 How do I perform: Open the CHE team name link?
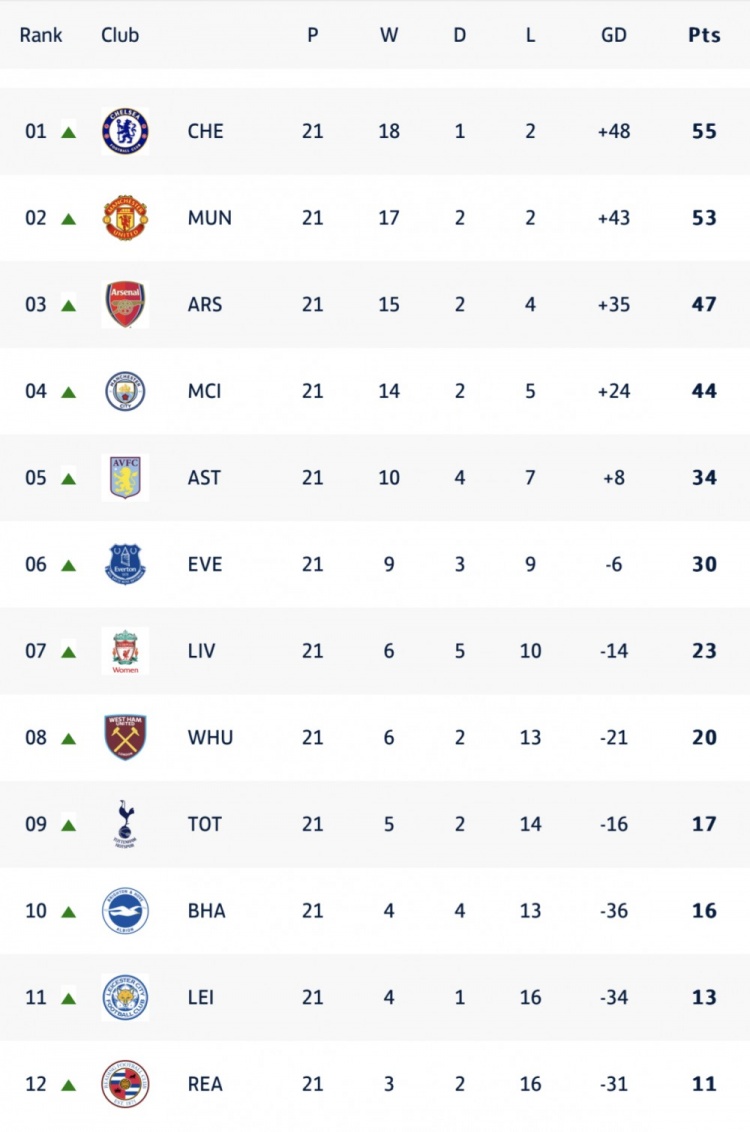pyautogui.click(x=205, y=131)
